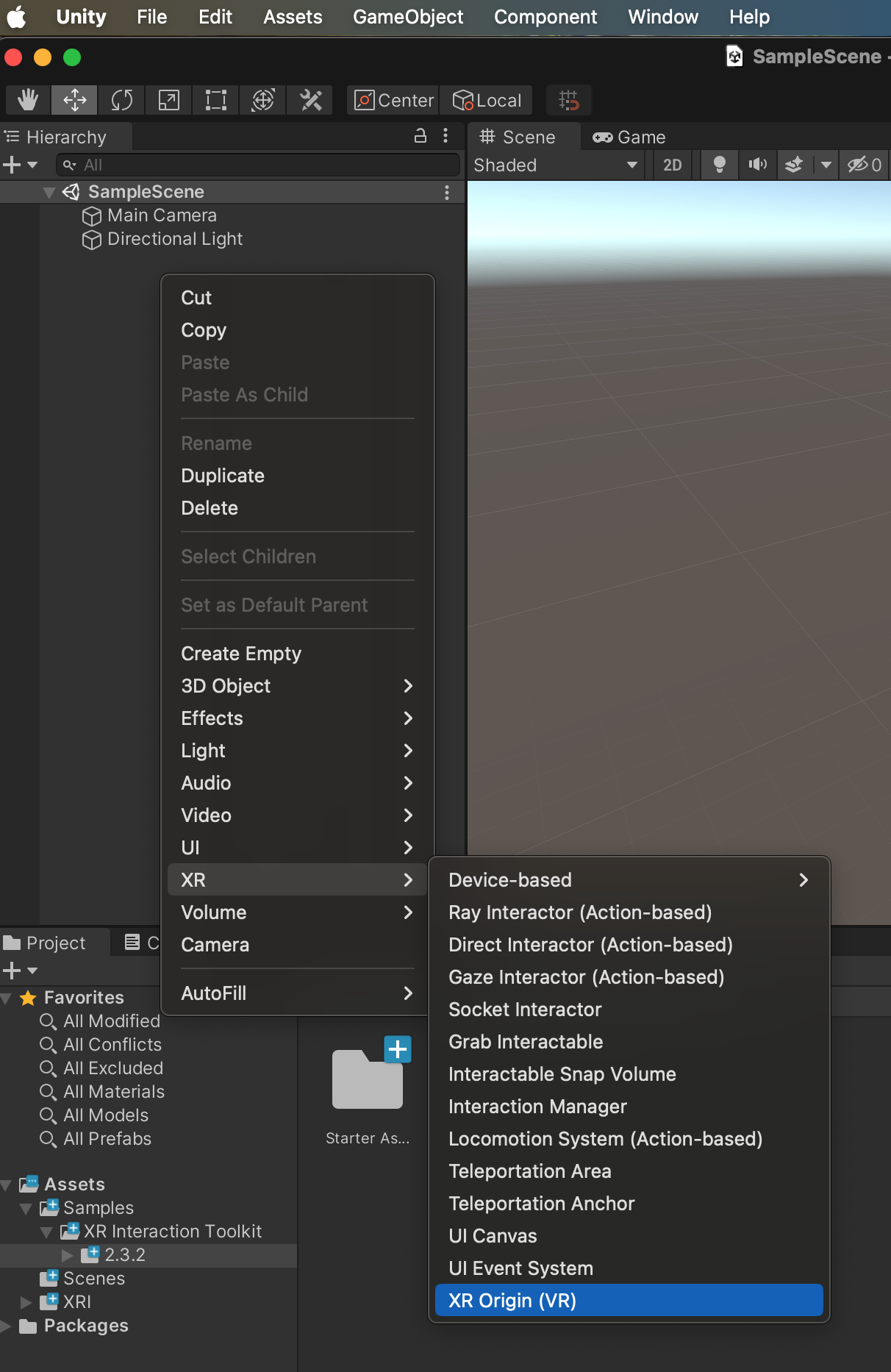This screenshot has width=891, height=1372.
Task: Choose Teleportation Area entry
Action: 629,1171
